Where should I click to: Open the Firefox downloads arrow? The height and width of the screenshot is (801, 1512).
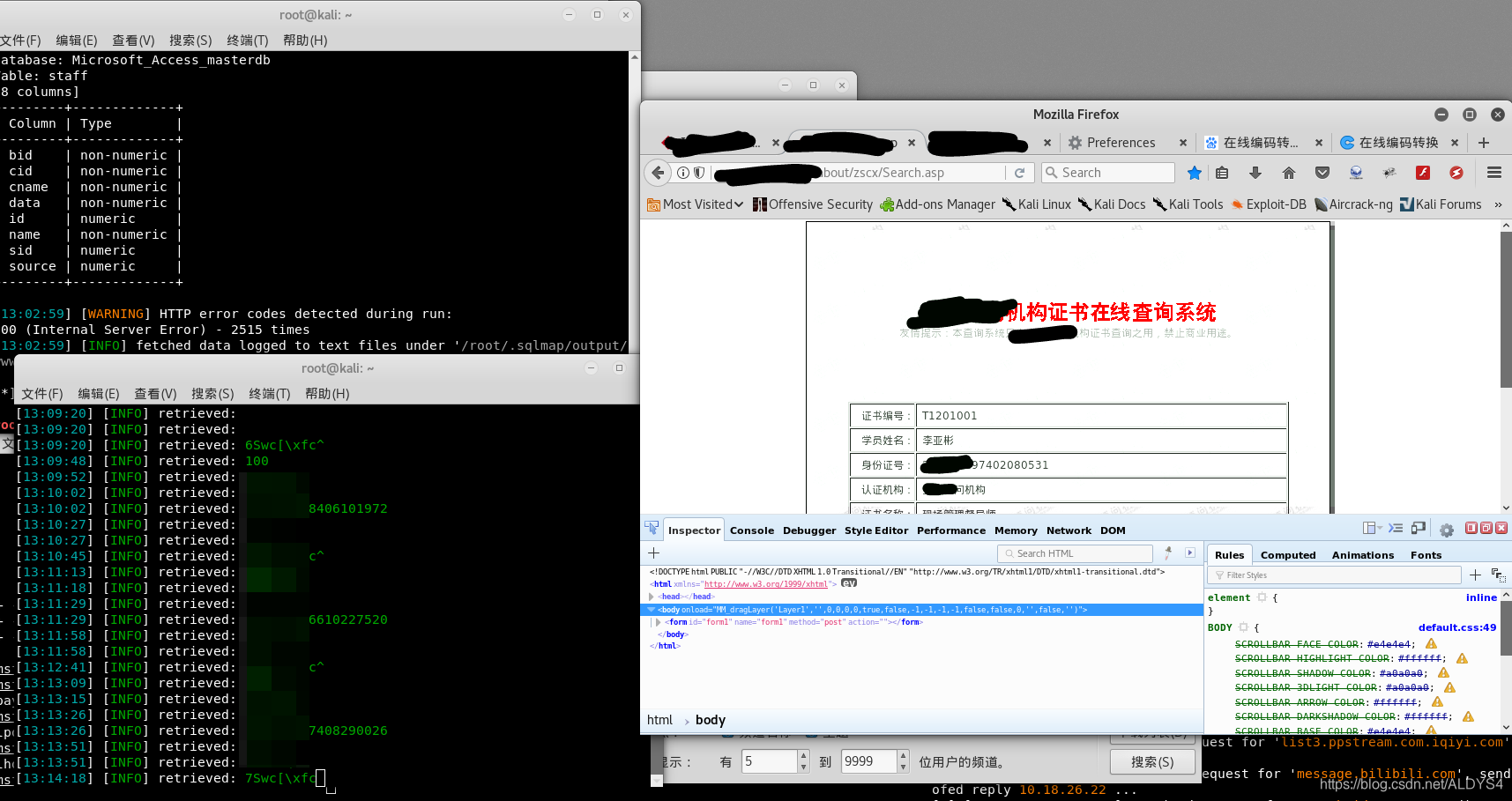click(x=1255, y=173)
